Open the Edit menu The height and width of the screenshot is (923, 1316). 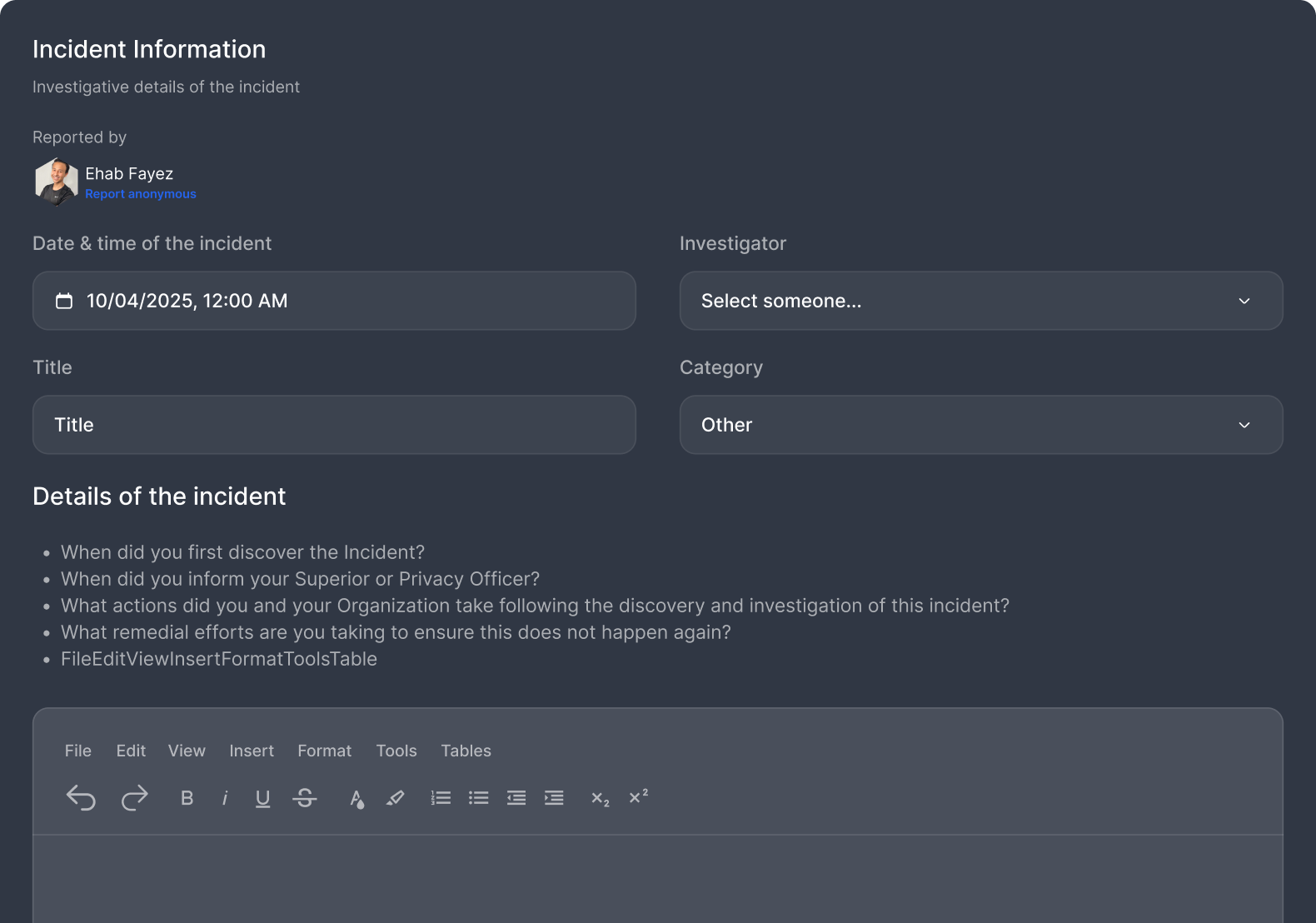click(131, 751)
